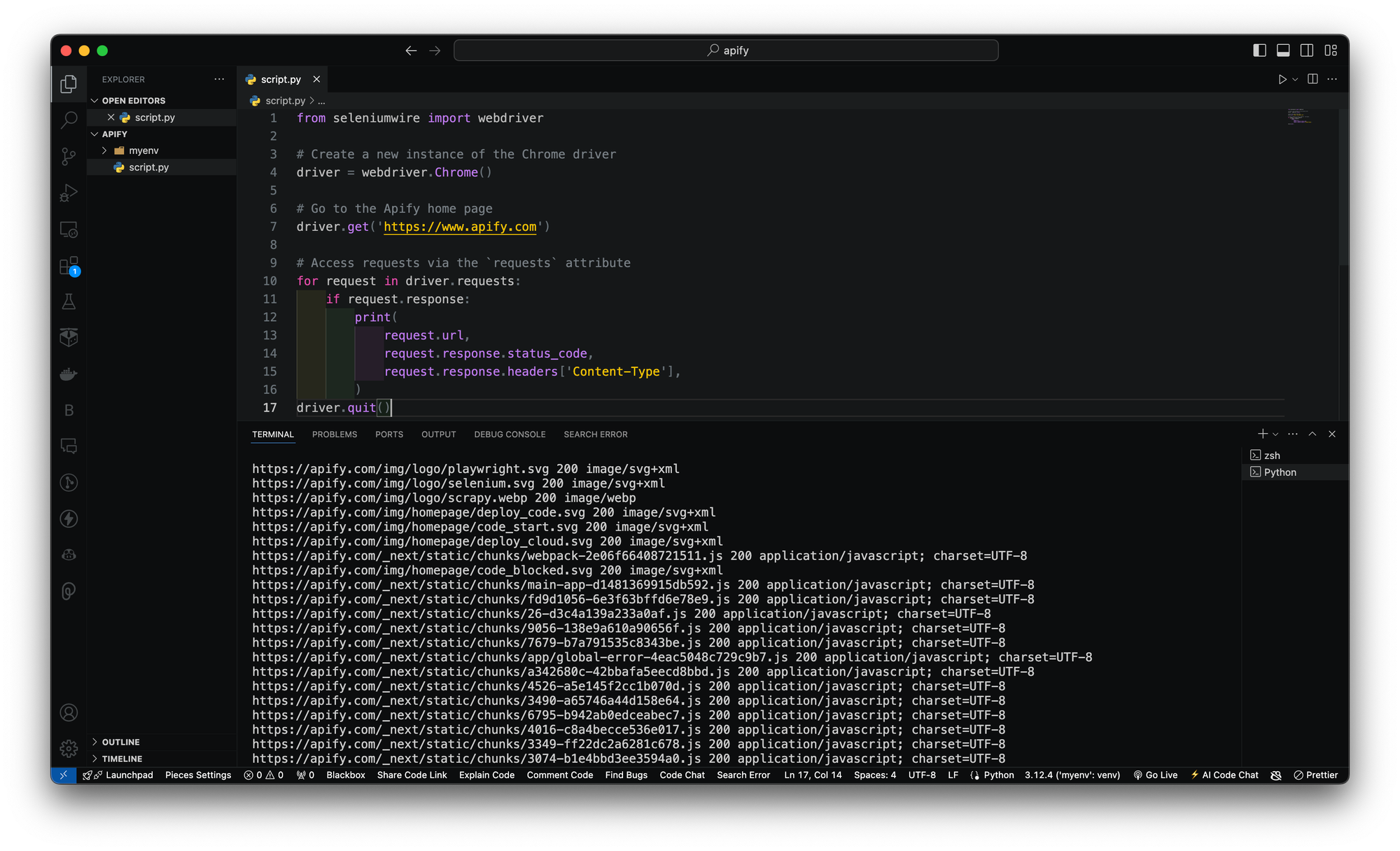Switch to the DEBUG CONSOLE tab
The image size is (1400, 851).
pos(510,434)
